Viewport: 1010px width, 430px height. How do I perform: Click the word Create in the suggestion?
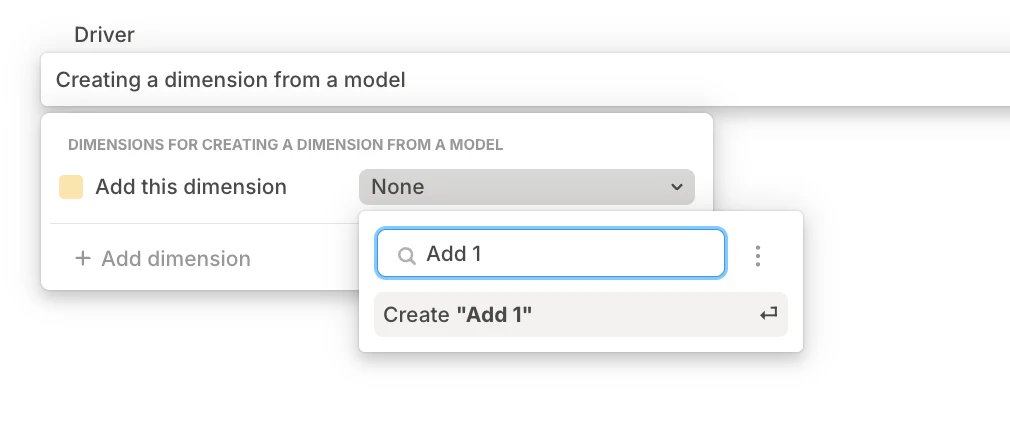click(x=416, y=314)
